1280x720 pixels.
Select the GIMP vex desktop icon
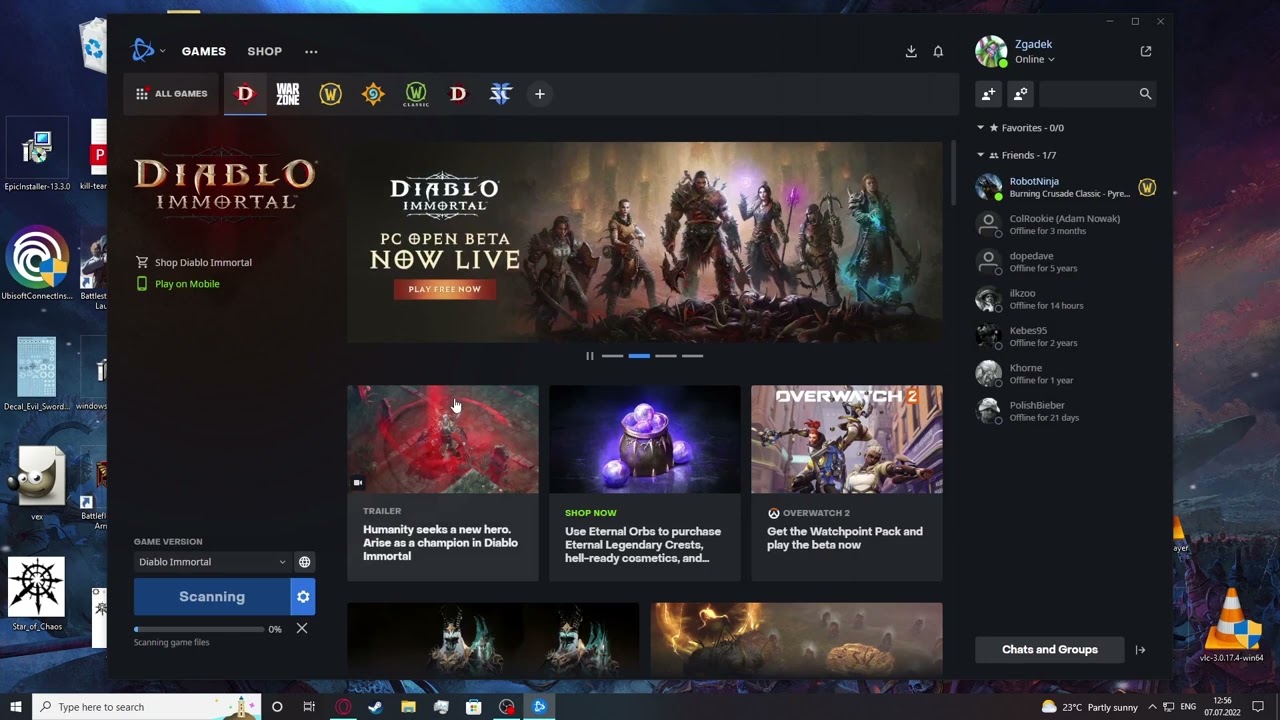[x=37, y=483]
